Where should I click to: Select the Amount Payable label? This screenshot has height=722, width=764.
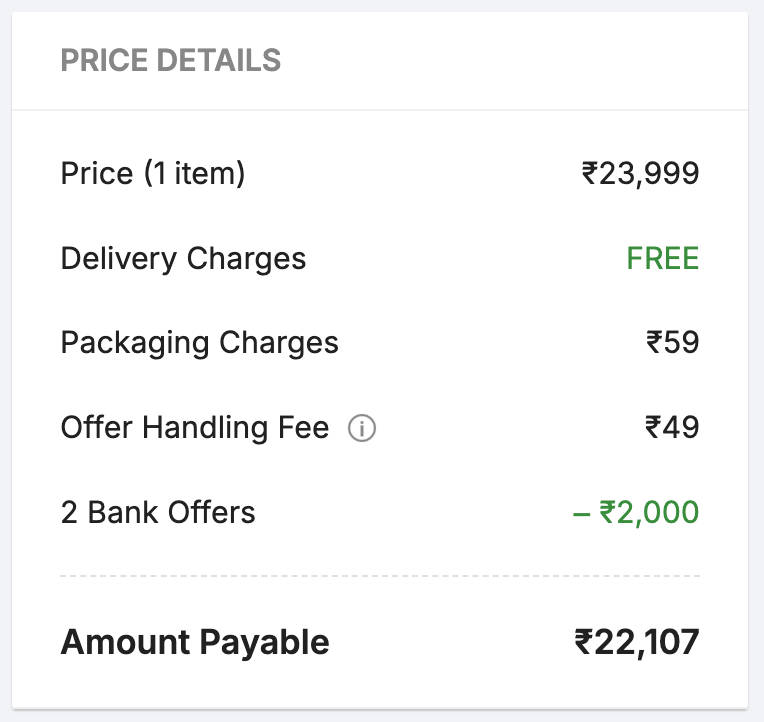tap(195, 641)
